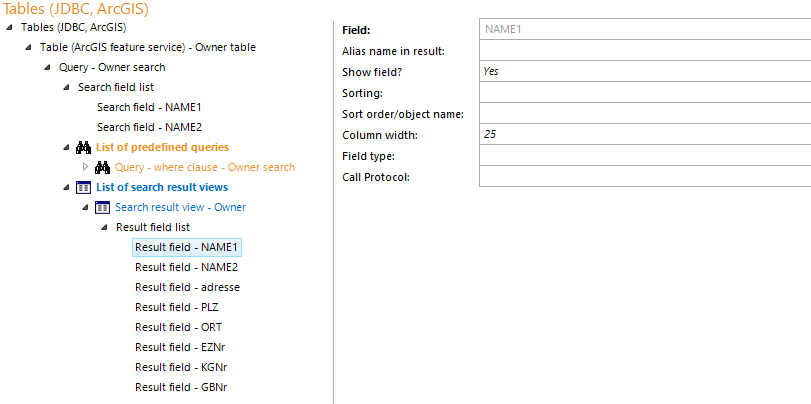Viewport: 811px width, 404px height.
Task: Collapse List of predefined queries arrow
Action: click(x=66, y=147)
